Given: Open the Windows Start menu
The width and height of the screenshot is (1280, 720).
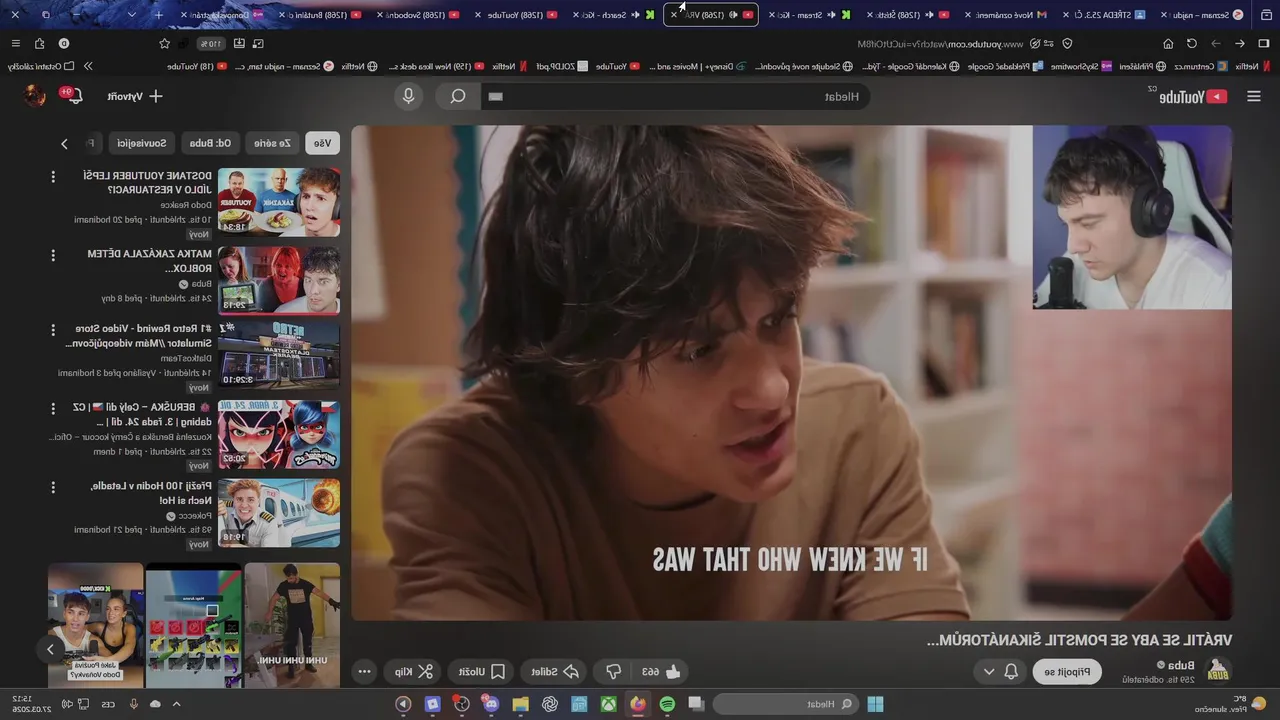Looking at the screenshot, I should (875, 704).
